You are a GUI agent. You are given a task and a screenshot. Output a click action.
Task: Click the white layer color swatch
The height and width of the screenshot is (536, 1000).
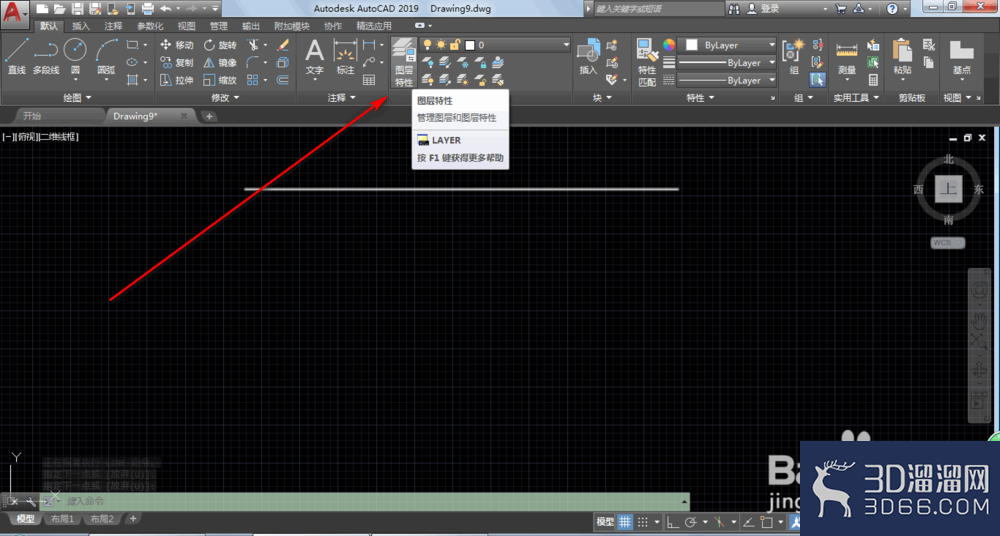[x=471, y=45]
